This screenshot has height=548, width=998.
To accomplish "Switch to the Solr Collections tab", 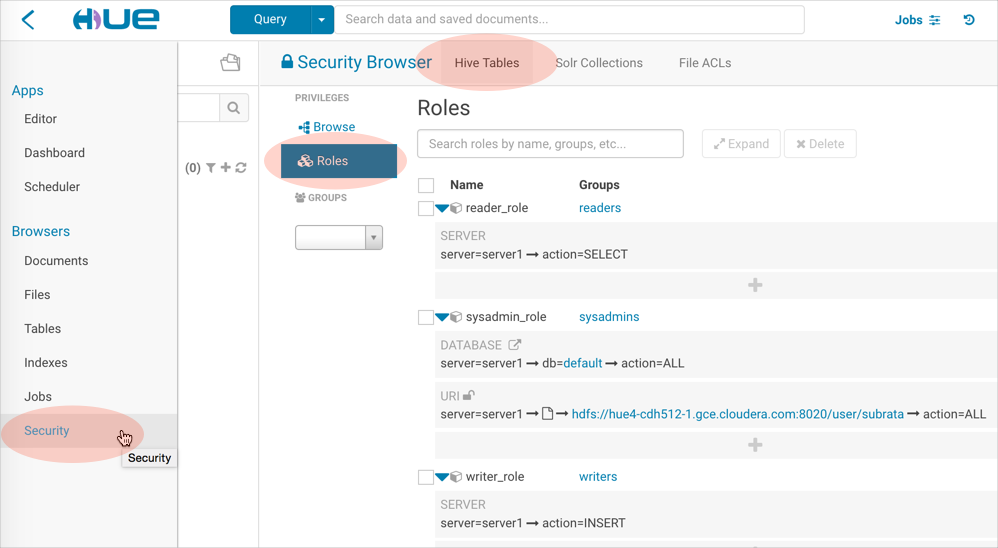I will point(599,63).
